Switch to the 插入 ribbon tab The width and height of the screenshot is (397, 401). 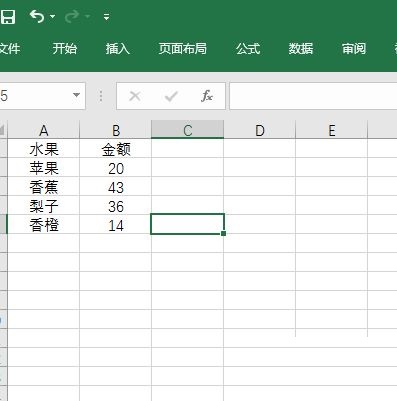pyautogui.click(x=117, y=49)
